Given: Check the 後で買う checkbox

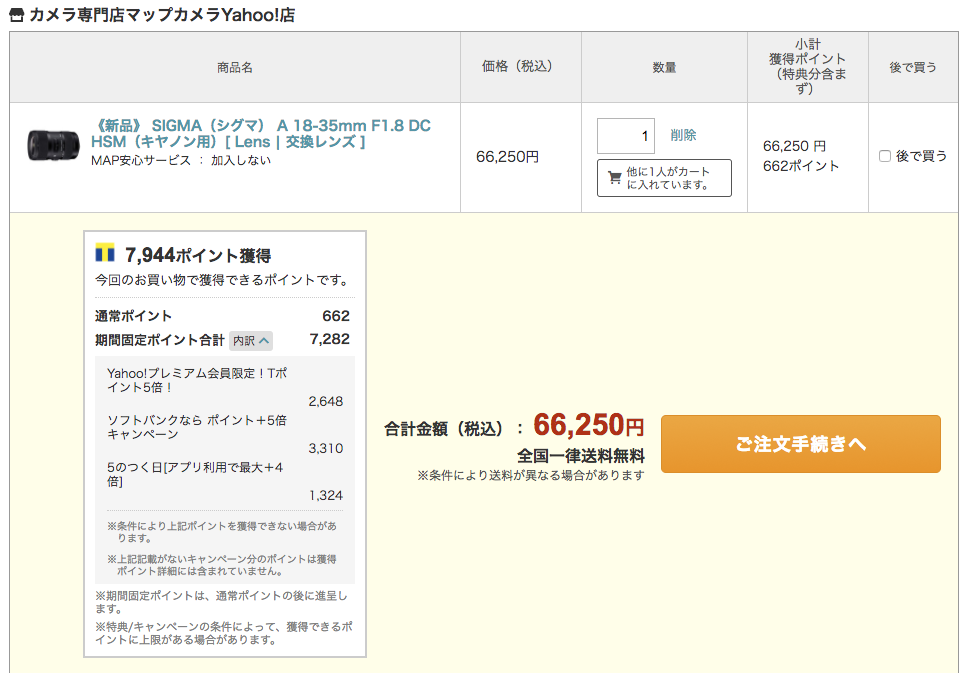Looking at the screenshot, I should point(885,156).
